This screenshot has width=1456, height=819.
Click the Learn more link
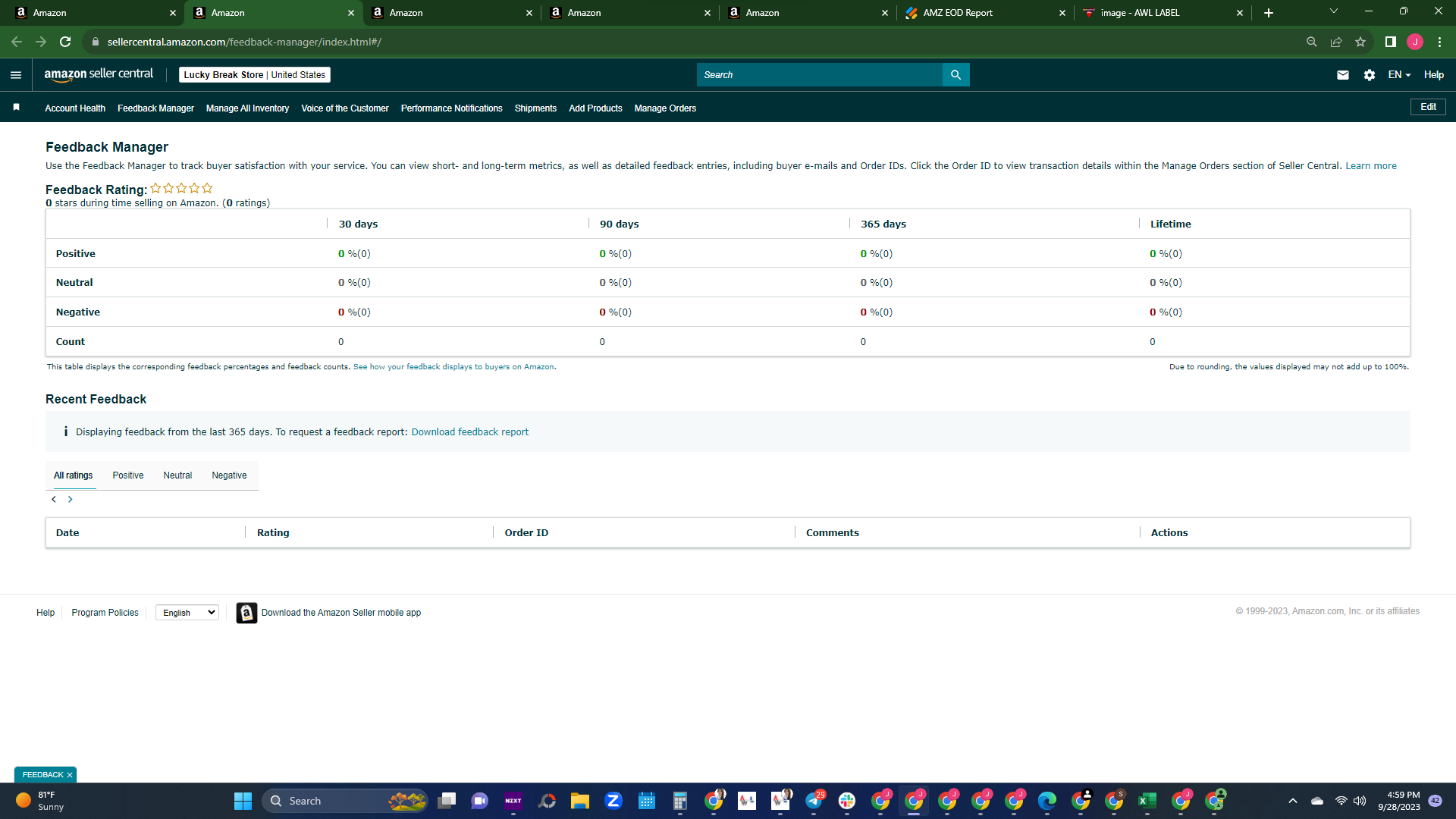click(x=1371, y=166)
